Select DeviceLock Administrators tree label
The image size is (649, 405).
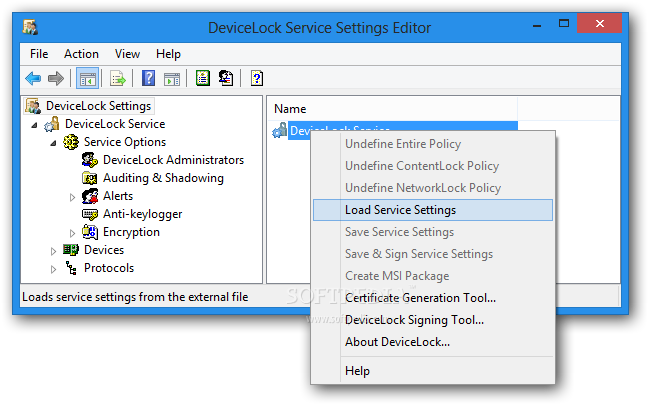(x=173, y=160)
